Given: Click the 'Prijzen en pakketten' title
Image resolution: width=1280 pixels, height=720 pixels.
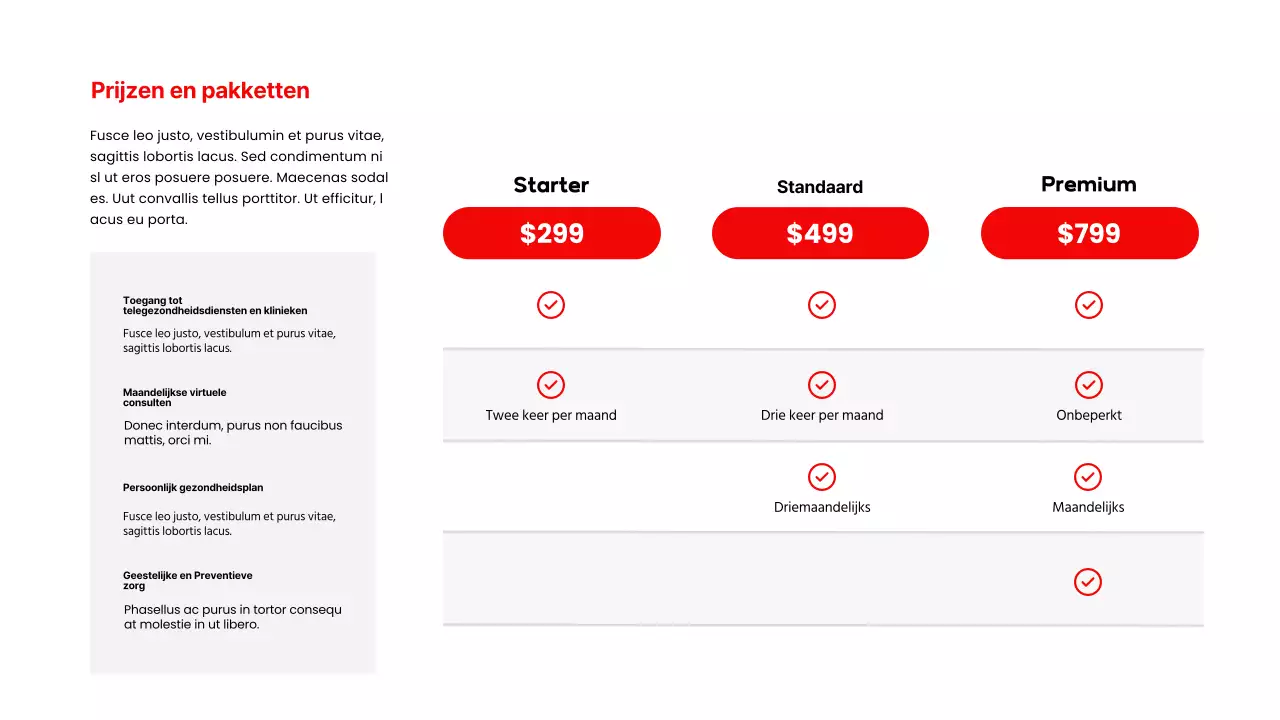Looking at the screenshot, I should pos(200,91).
